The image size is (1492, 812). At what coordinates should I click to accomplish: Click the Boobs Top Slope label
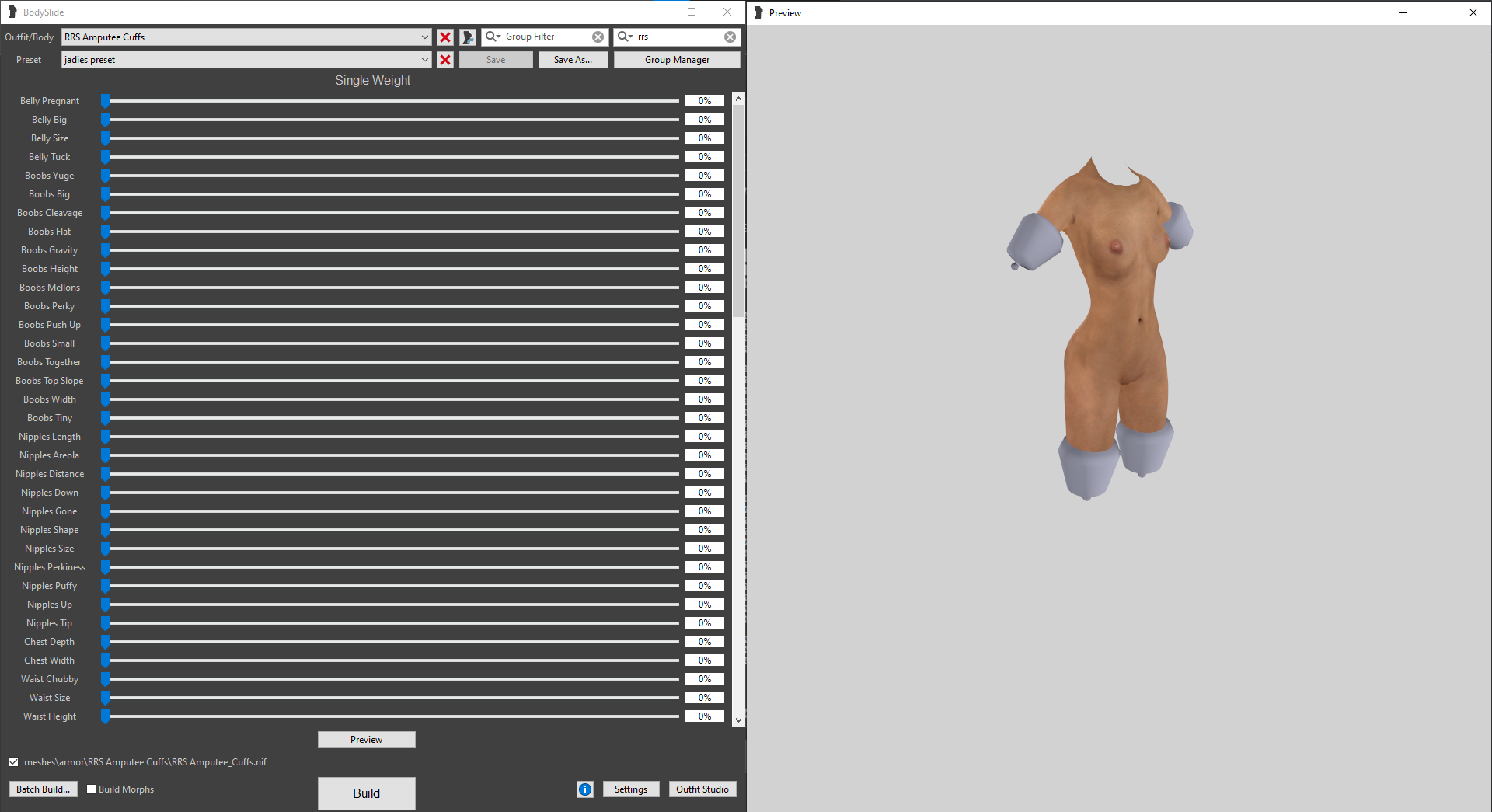point(50,381)
